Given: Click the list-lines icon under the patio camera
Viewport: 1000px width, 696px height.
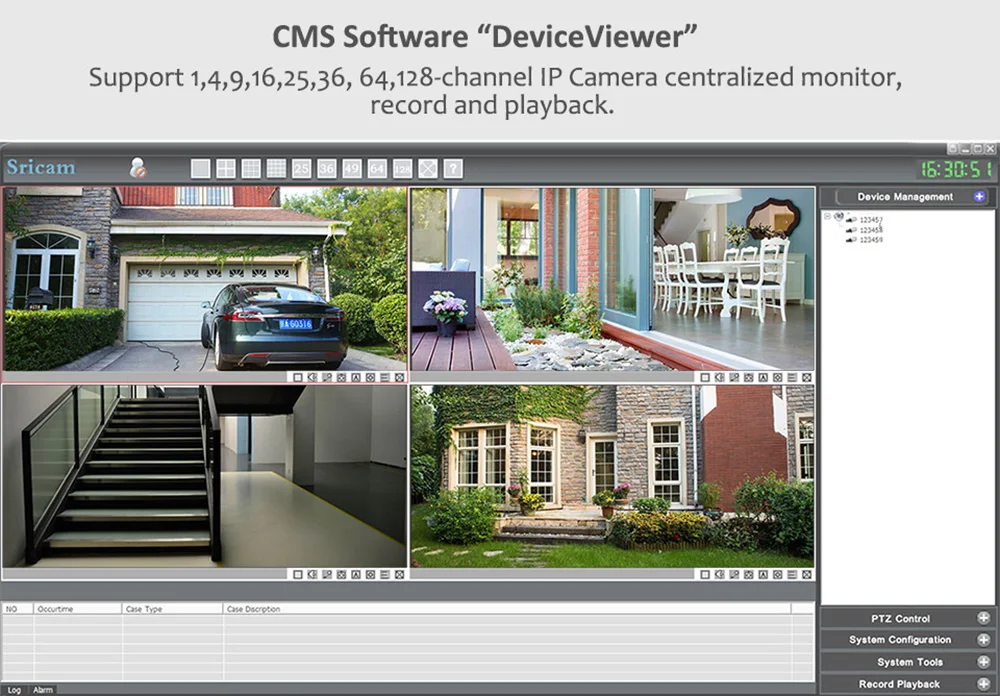Looking at the screenshot, I should [x=792, y=378].
